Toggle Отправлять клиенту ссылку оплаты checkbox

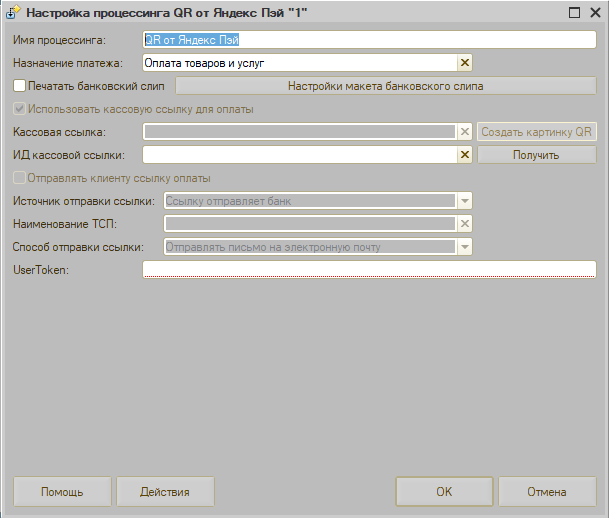20,178
